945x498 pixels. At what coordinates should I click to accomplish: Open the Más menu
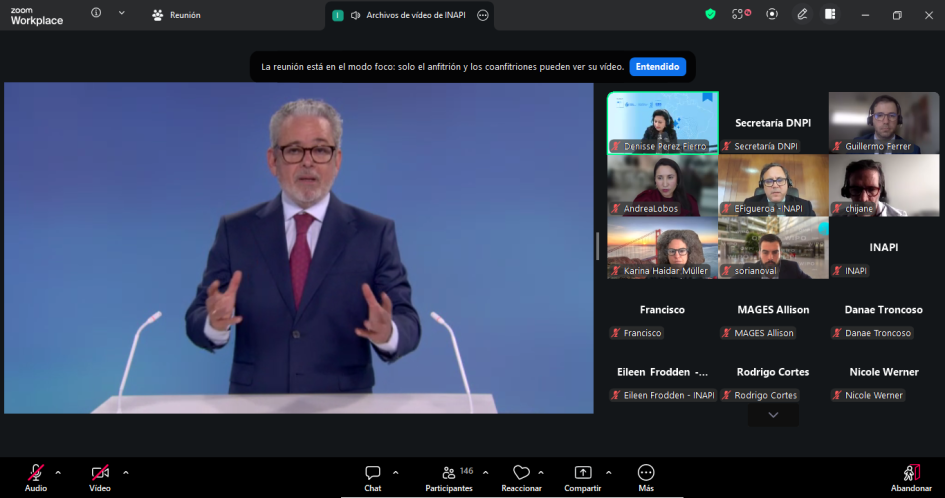(x=645, y=479)
